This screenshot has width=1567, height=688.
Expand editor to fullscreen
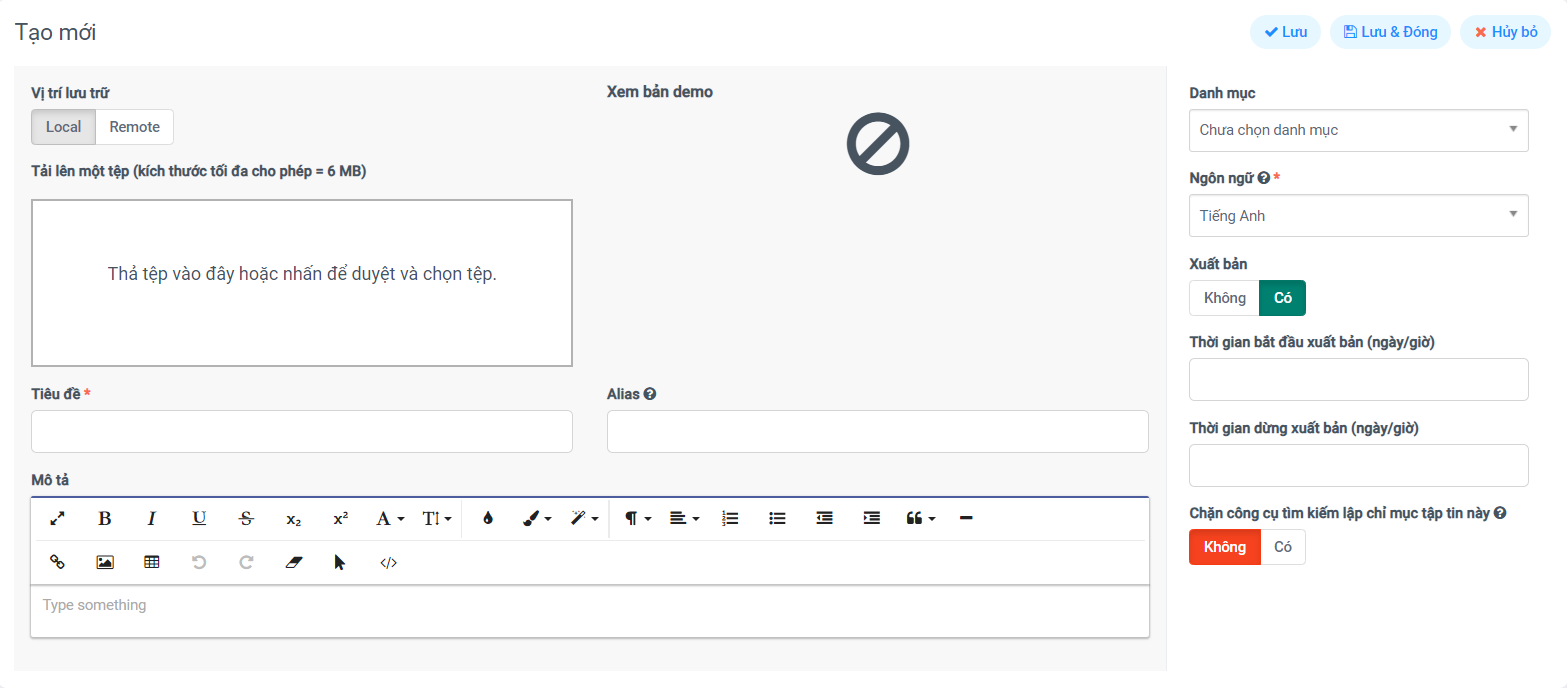point(57,518)
